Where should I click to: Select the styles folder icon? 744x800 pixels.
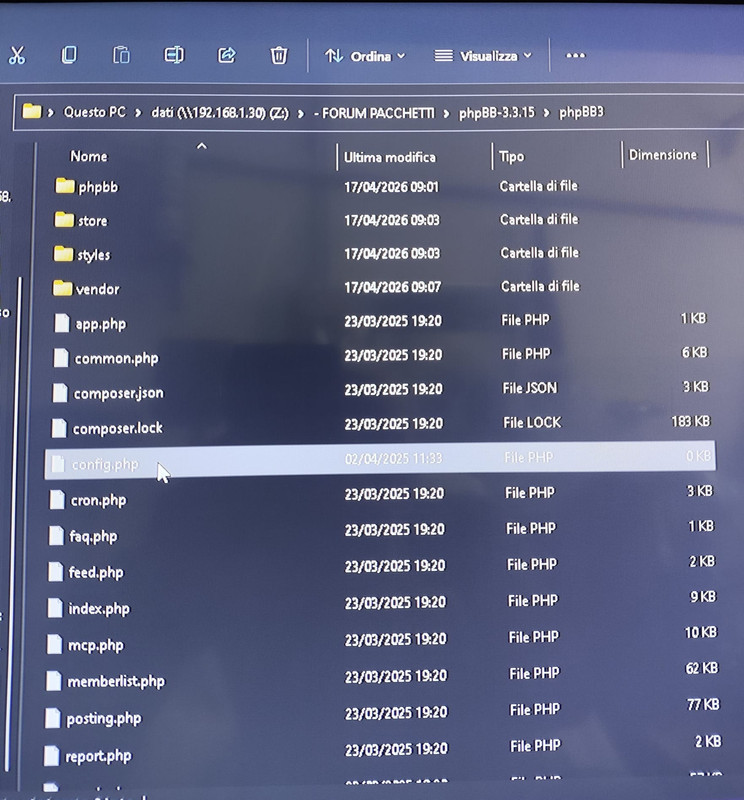[x=63, y=253]
